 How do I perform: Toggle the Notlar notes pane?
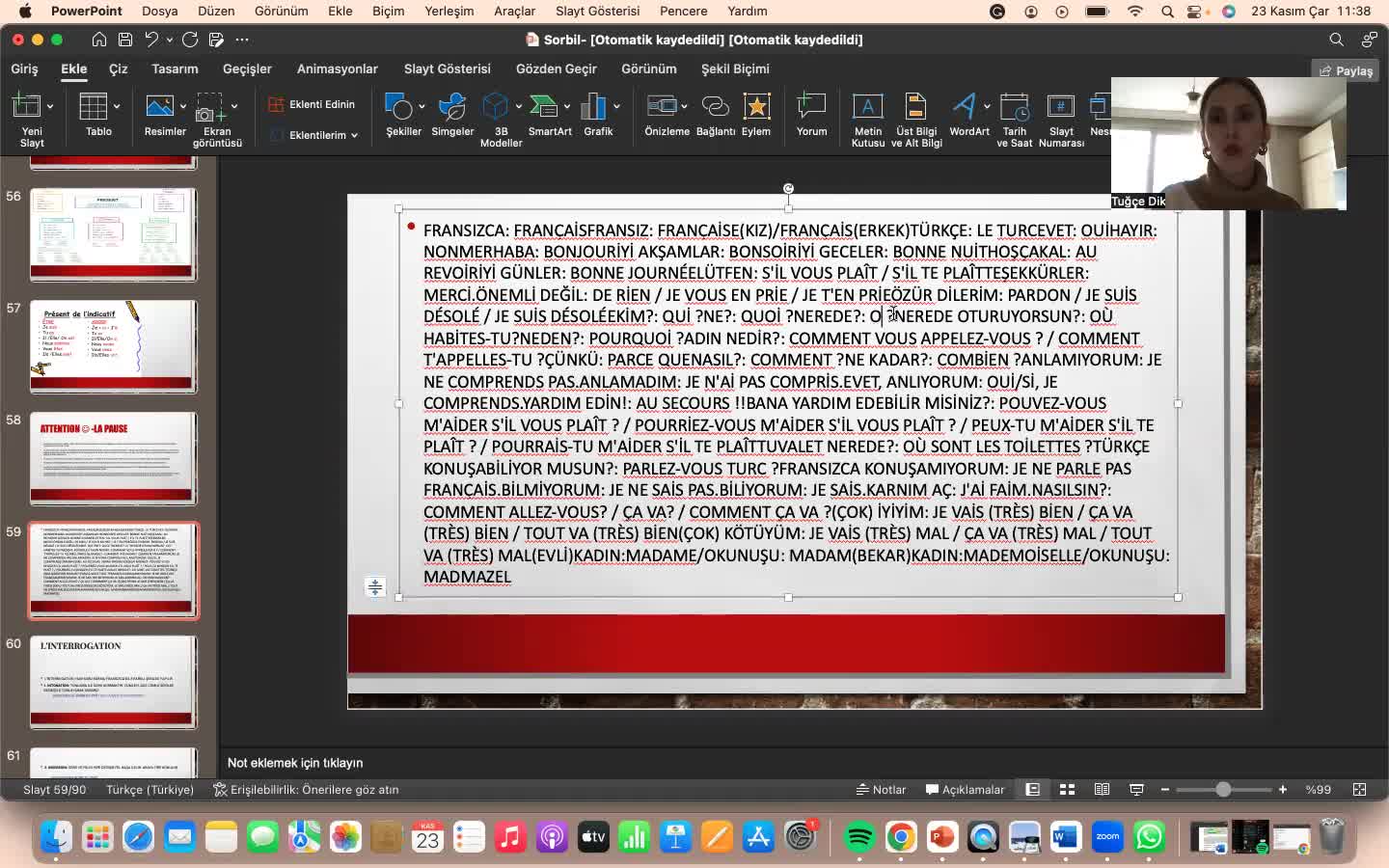tap(882, 790)
